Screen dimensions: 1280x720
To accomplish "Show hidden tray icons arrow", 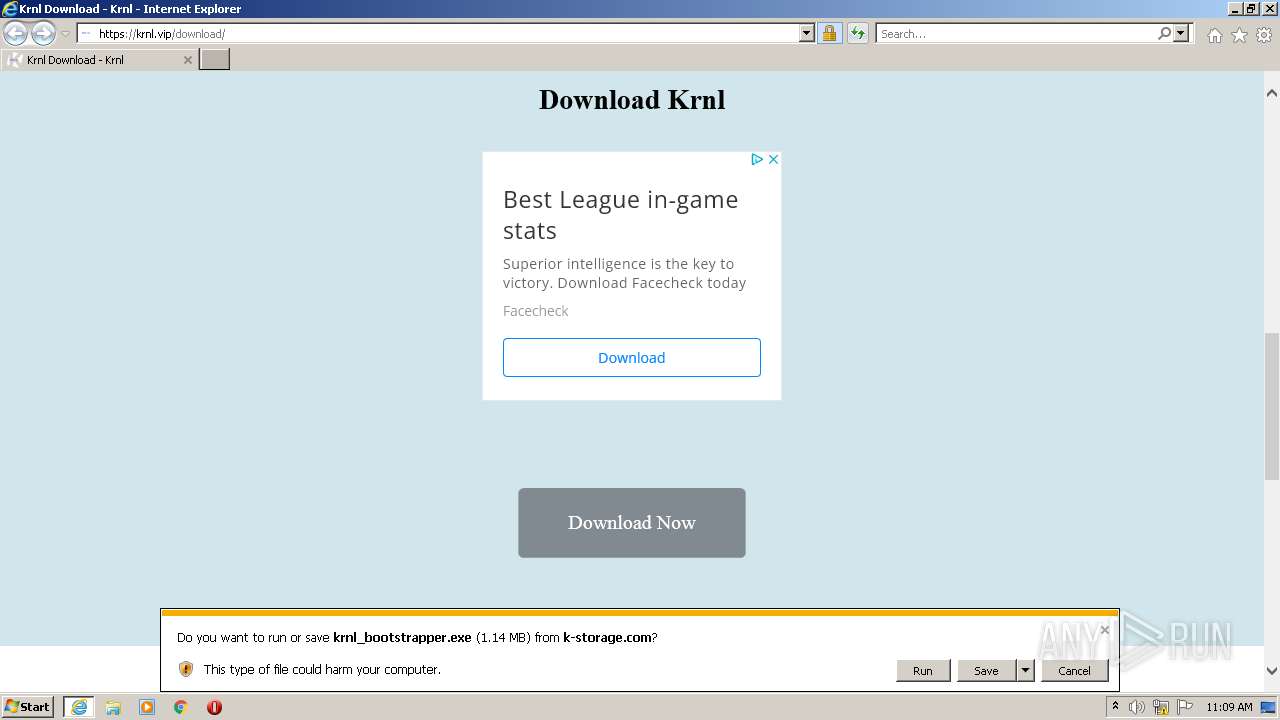I will (1115, 707).
